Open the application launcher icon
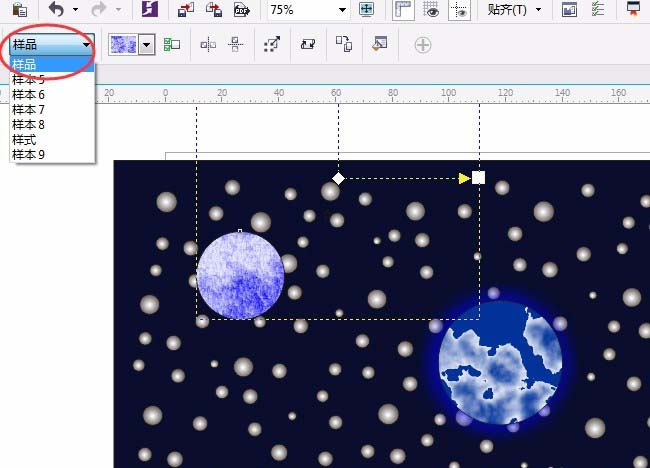650x468 pixels. [633, 9]
